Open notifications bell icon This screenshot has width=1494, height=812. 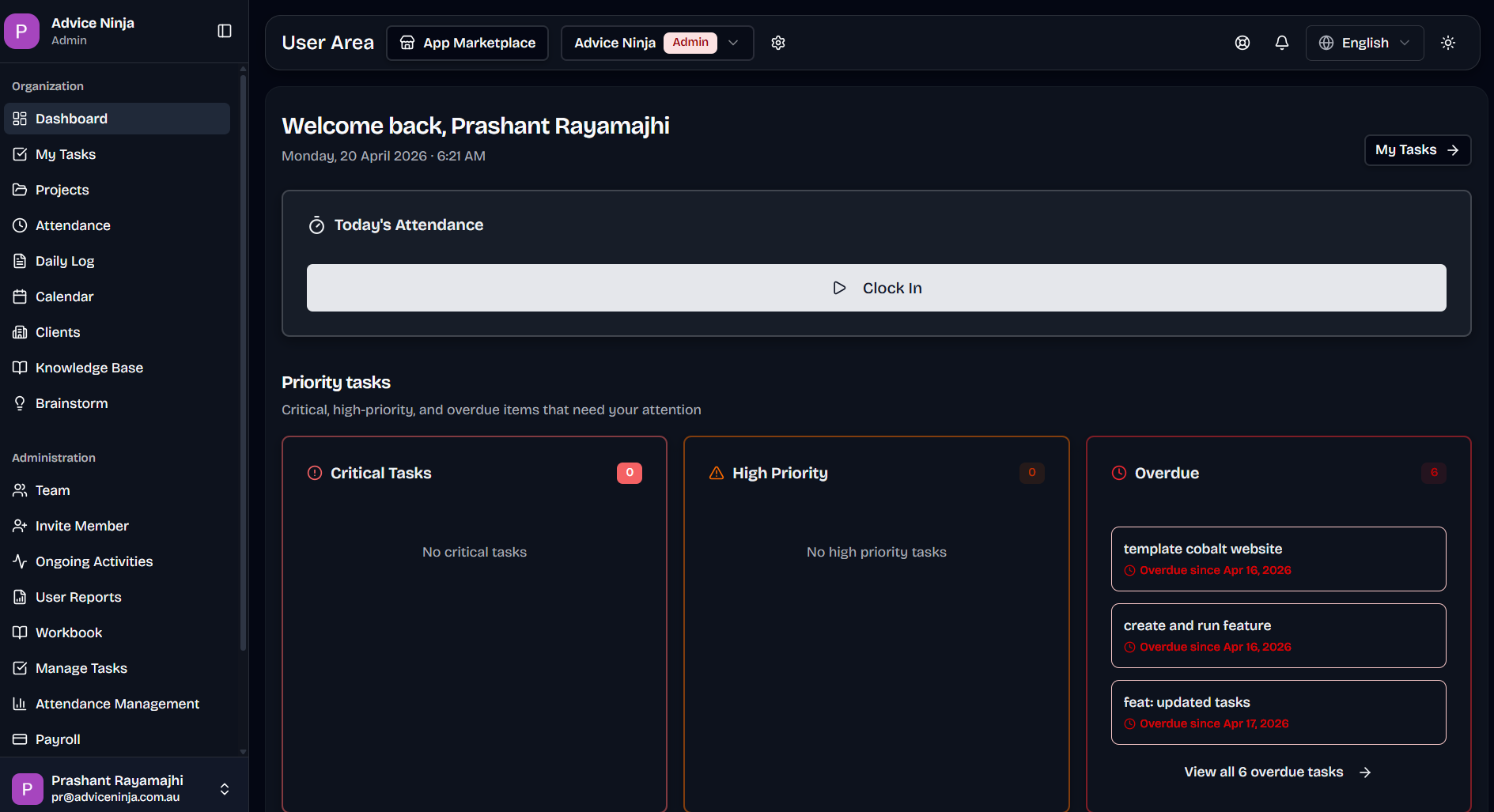pyautogui.click(x=1282, y=43)
